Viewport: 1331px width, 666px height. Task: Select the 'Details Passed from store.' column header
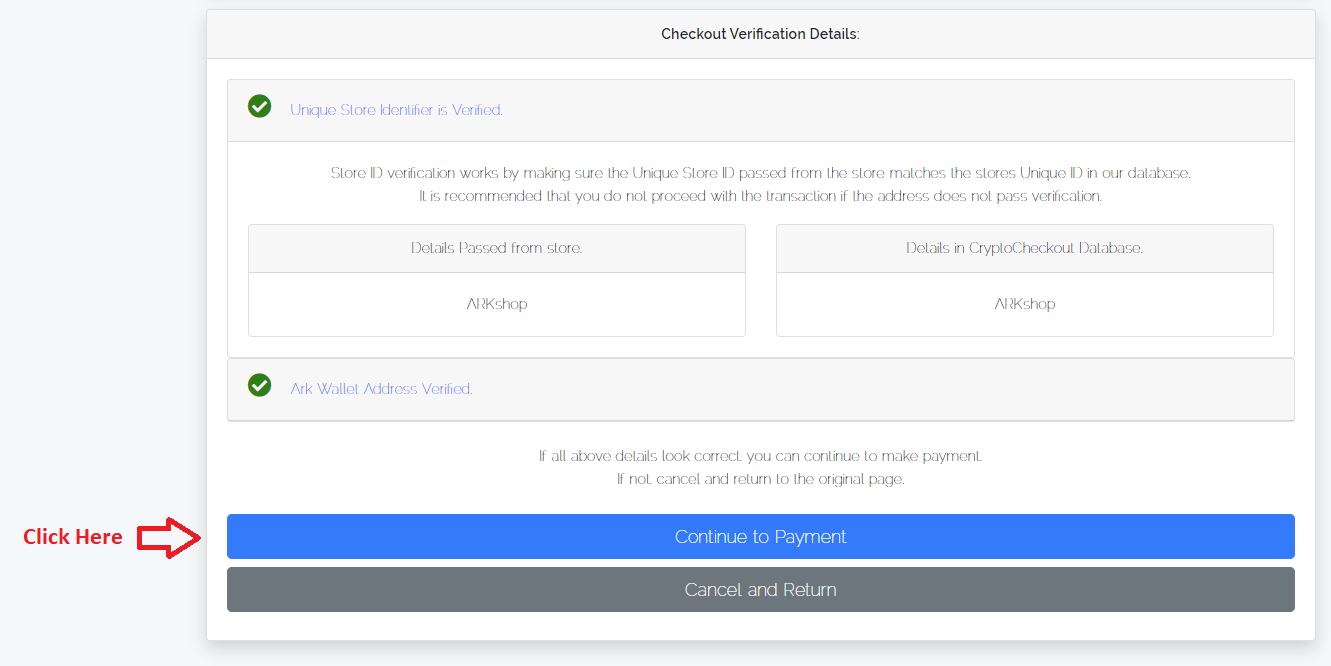click(x=496, y=248)
